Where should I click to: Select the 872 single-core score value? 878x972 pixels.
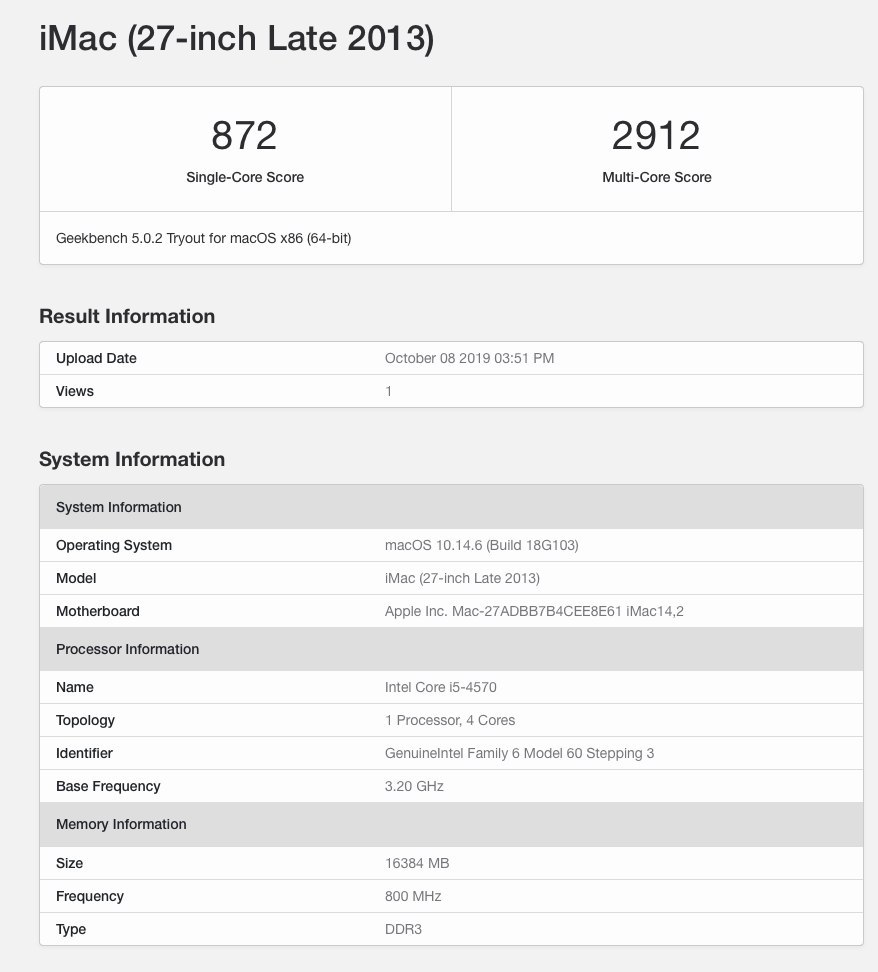(x=244, y=135)
